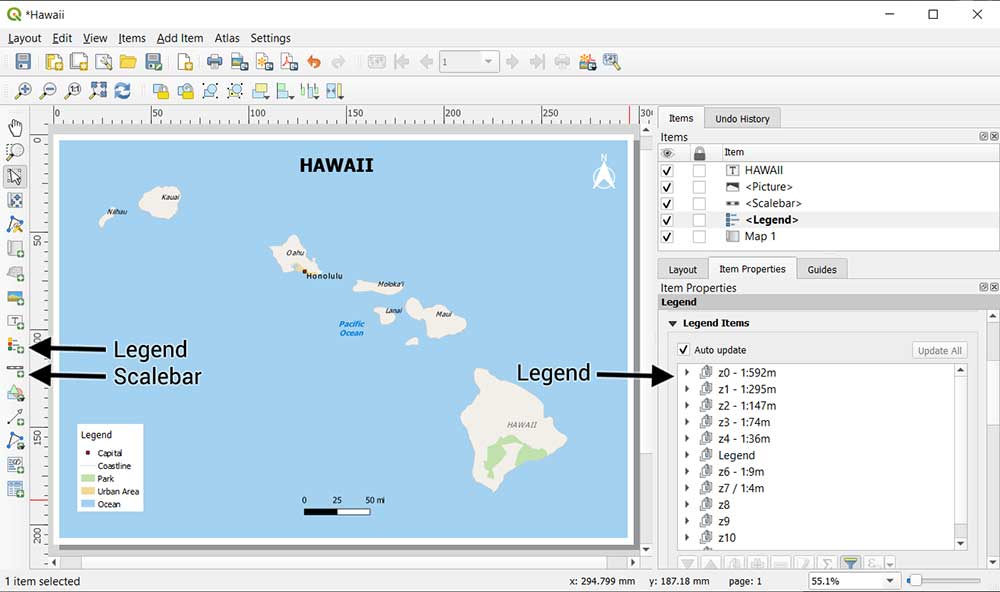This screenshot has width=1000, height=592.
Task: Select the Add Map tool
Action: (15, 249)
